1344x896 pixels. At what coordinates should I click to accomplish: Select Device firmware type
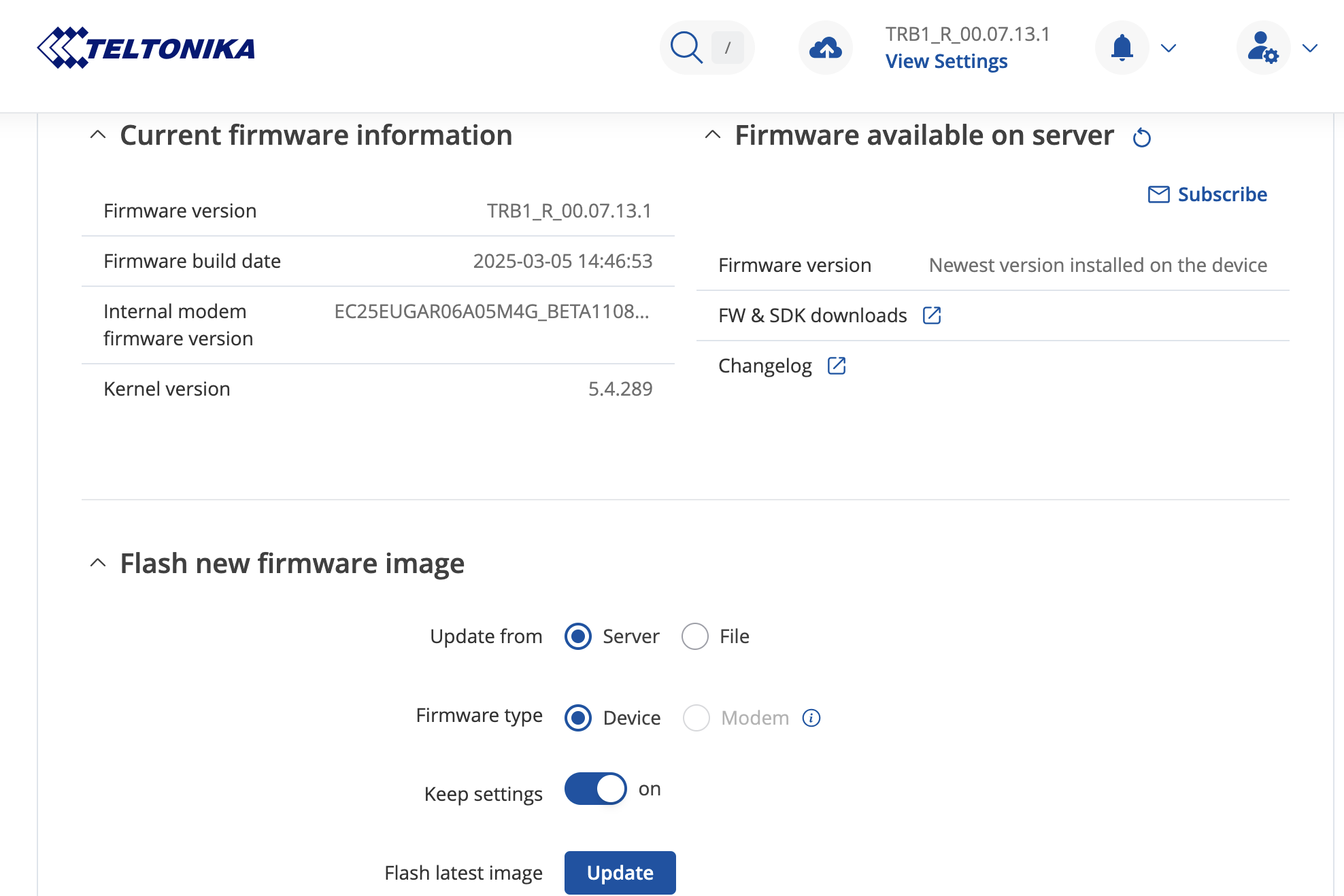coord(578,718)
